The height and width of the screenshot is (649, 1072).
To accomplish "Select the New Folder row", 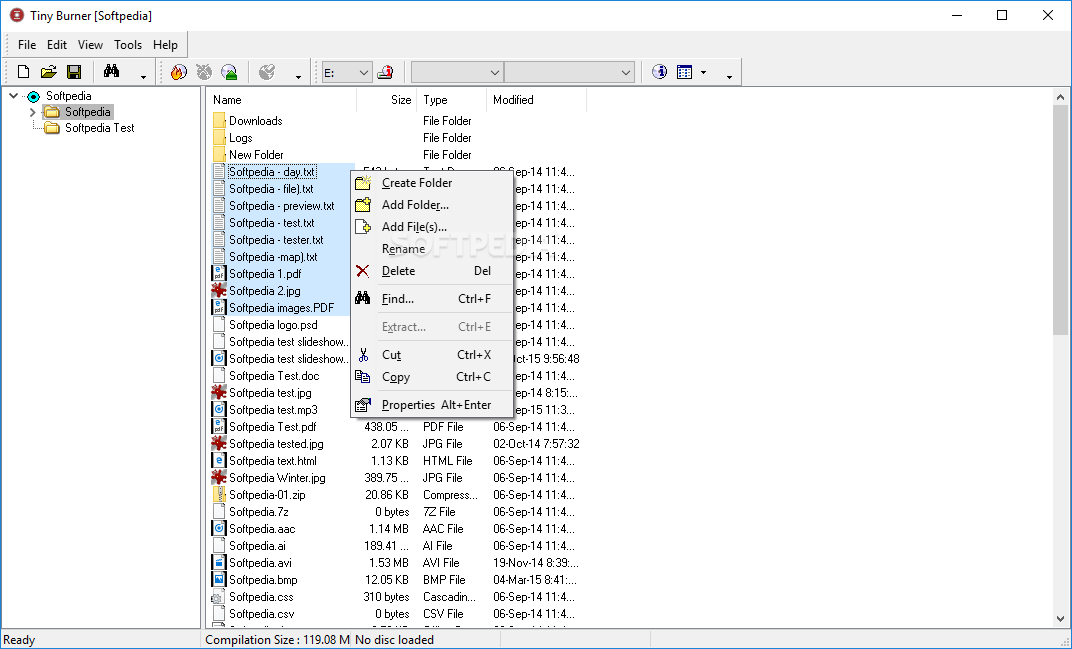I will click(x=256, y=155).
